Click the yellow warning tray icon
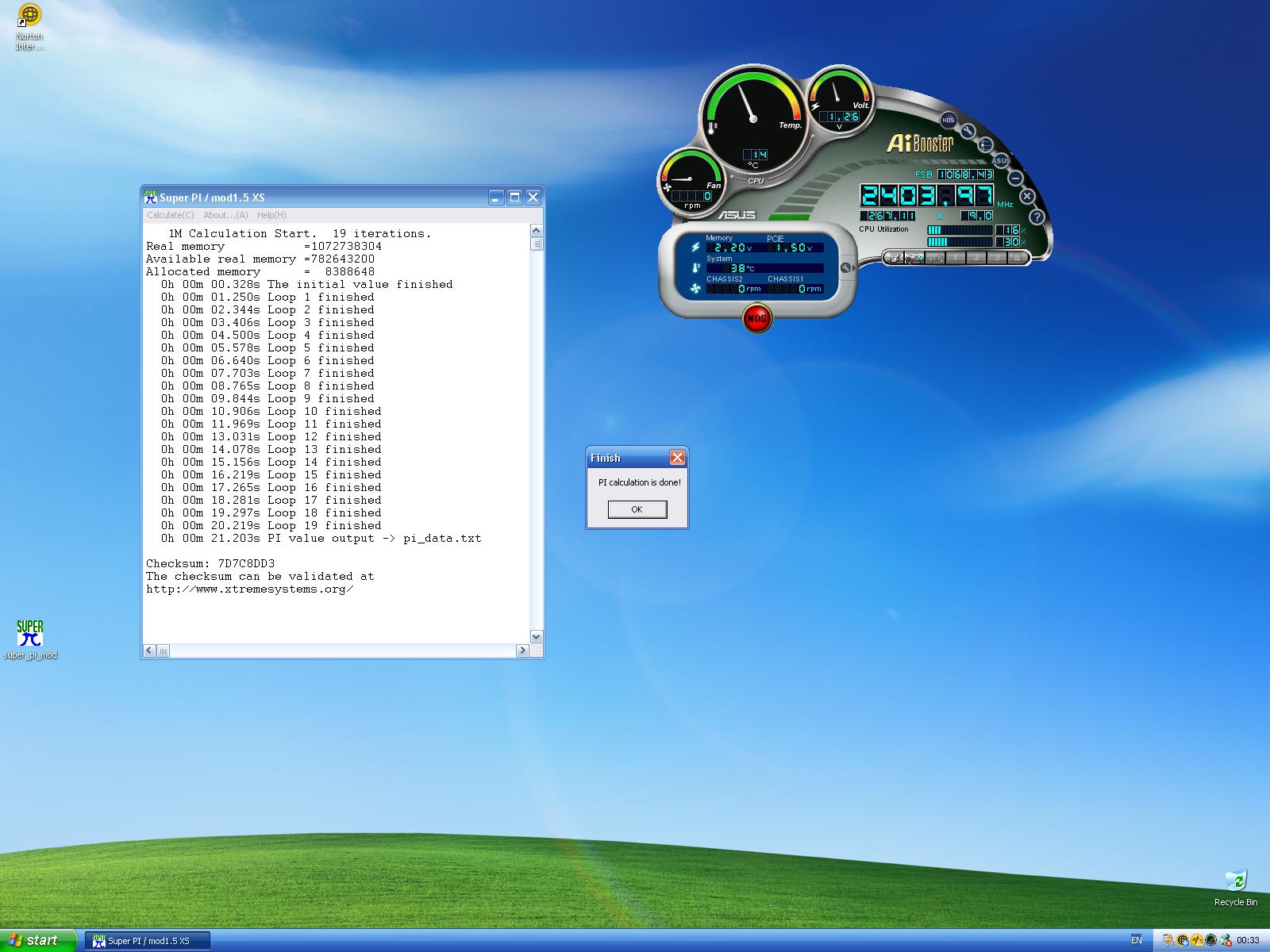1270x952 pixels. (1197, 940)
